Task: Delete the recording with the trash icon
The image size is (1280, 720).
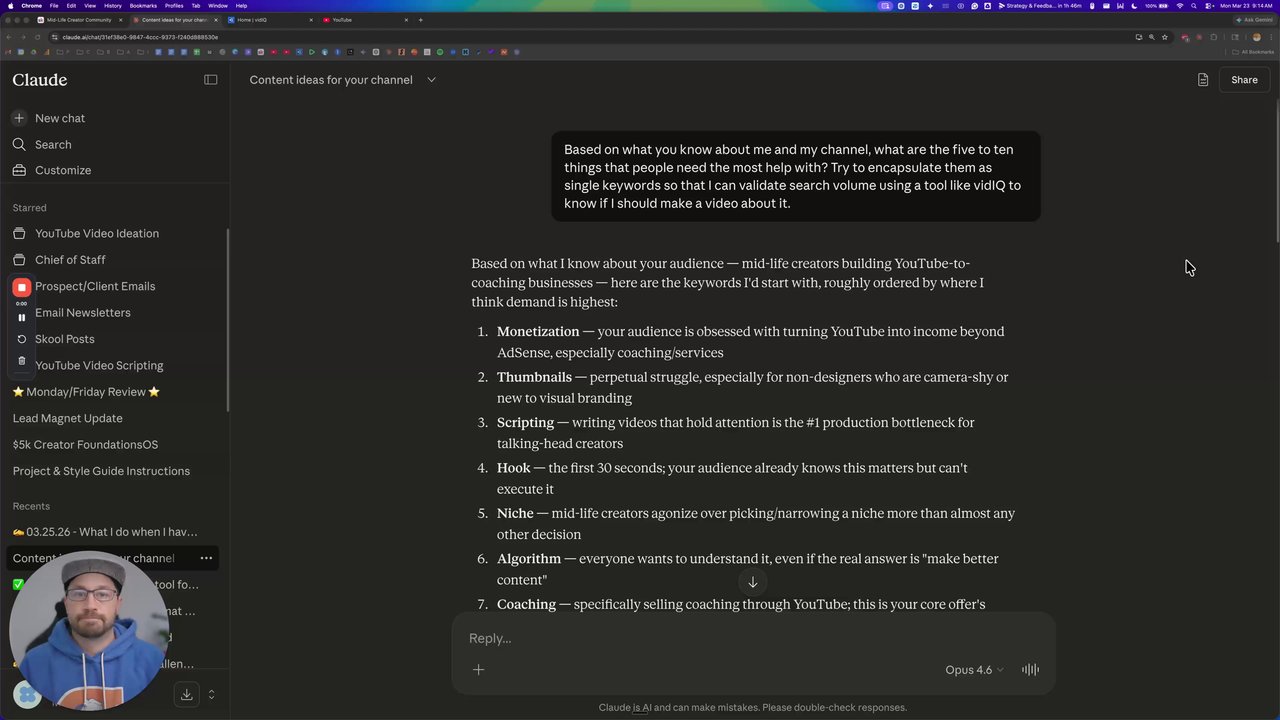Action: (22, 360)
